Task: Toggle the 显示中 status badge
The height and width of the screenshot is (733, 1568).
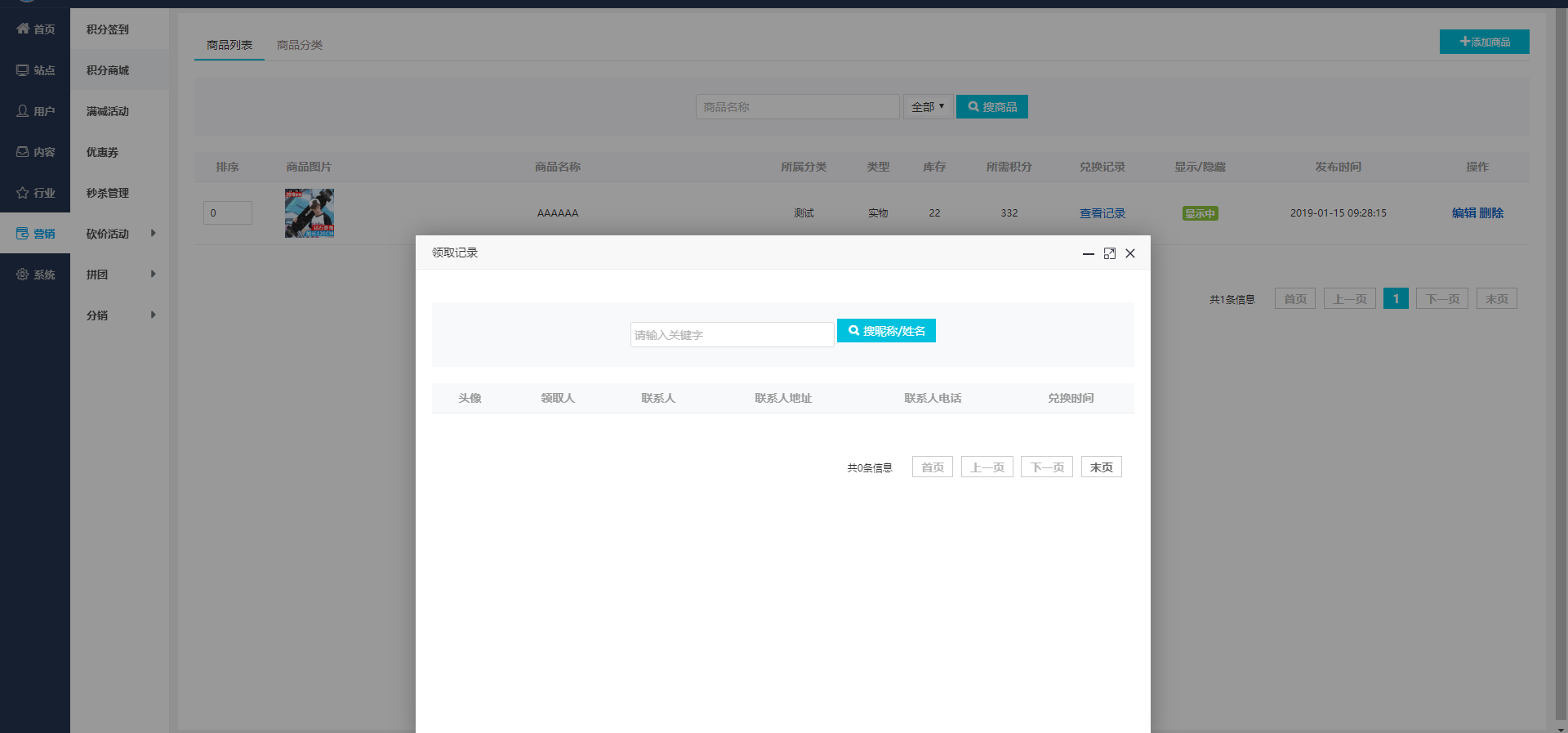Action: tap(1200, 213)
